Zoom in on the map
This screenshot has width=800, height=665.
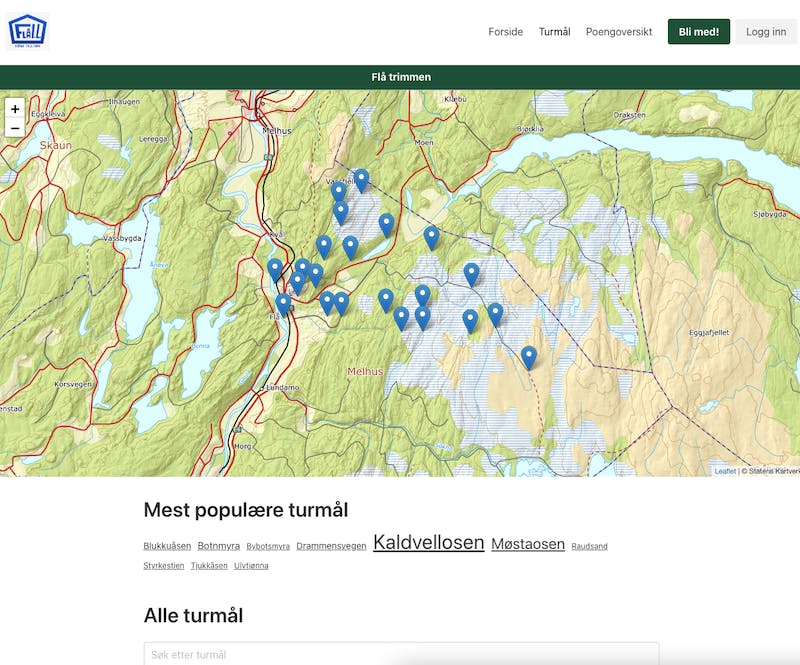[15, 109]
